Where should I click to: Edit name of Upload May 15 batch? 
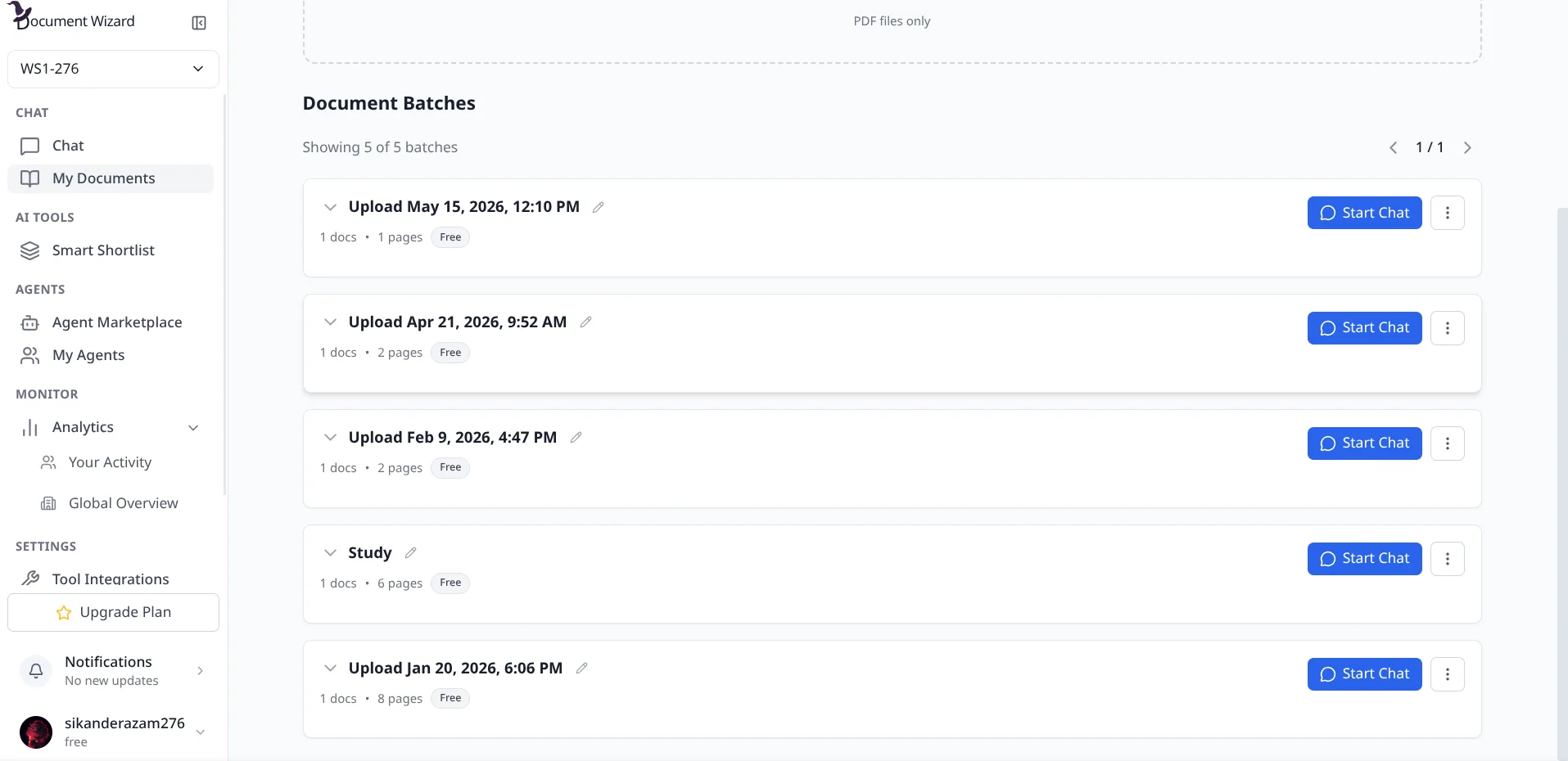[x=599, y=207]
